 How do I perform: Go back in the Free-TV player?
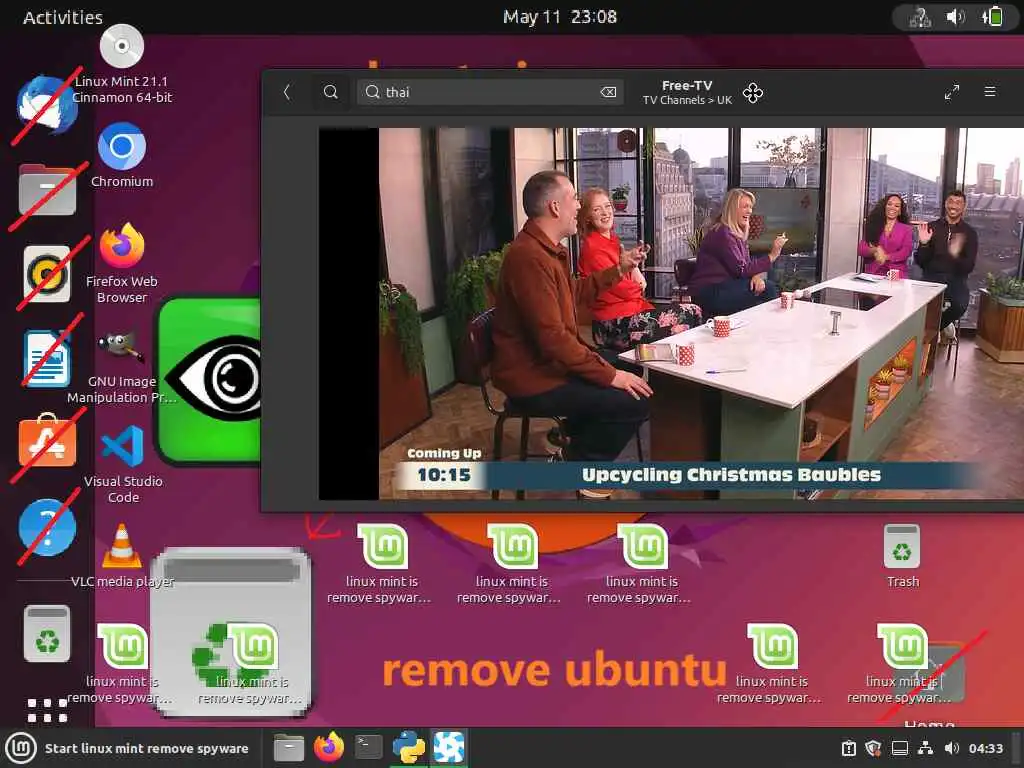point(287,92)
